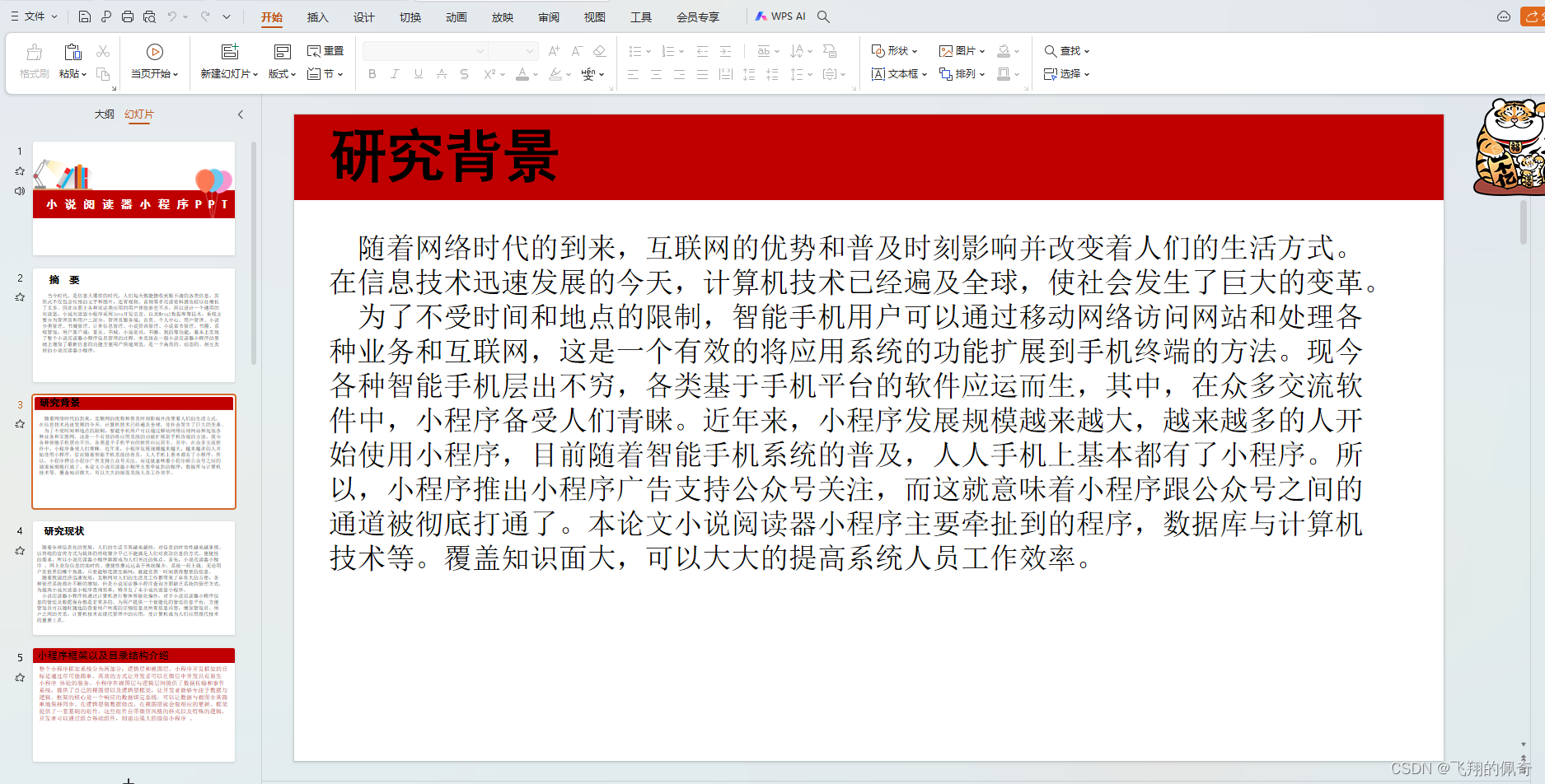Screen dimensions: 1545x784
Task: Click the copy icon below scissors
Action: tap(103, 74)
